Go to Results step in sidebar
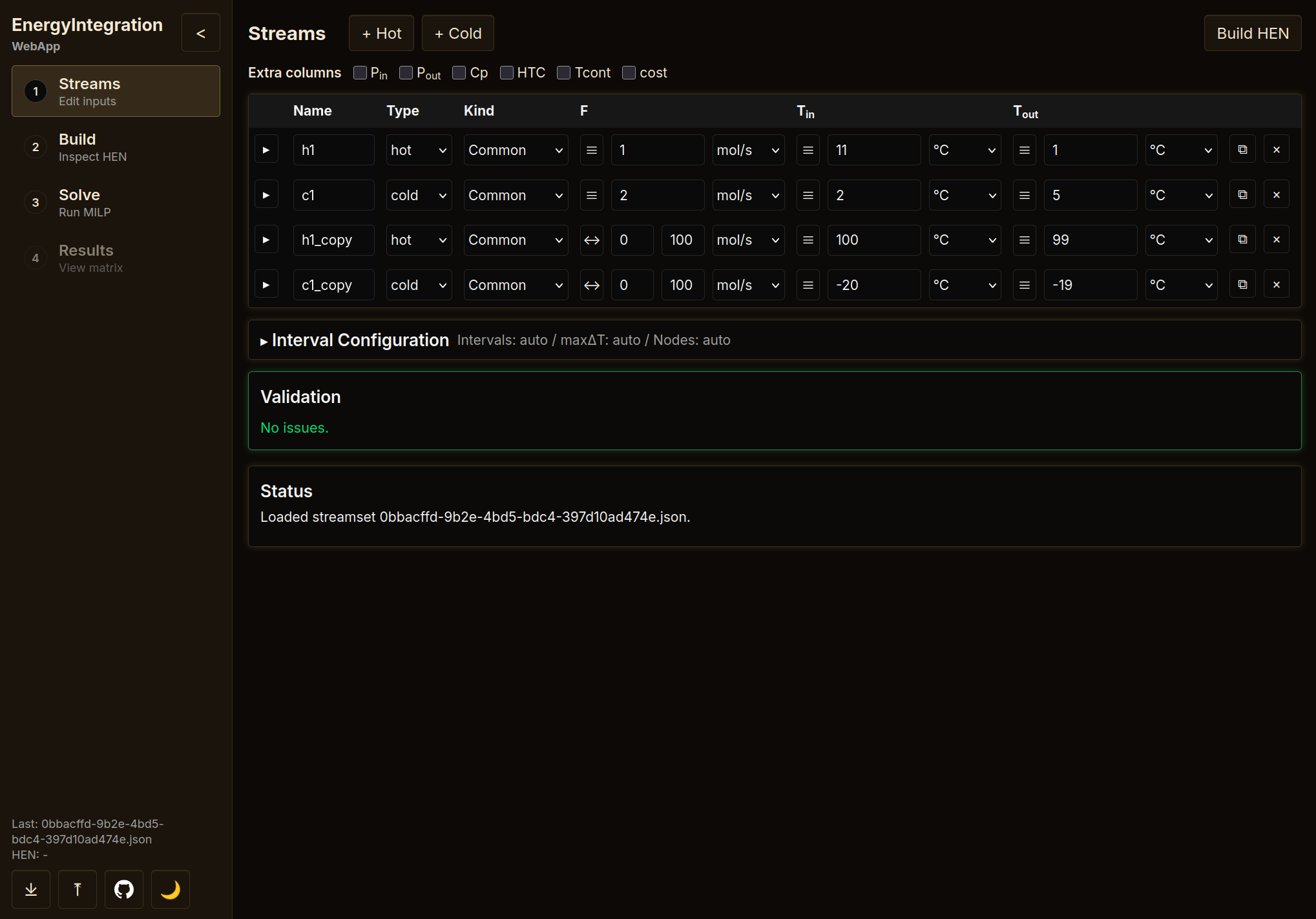1316x919 pixels. coord(116,258)
